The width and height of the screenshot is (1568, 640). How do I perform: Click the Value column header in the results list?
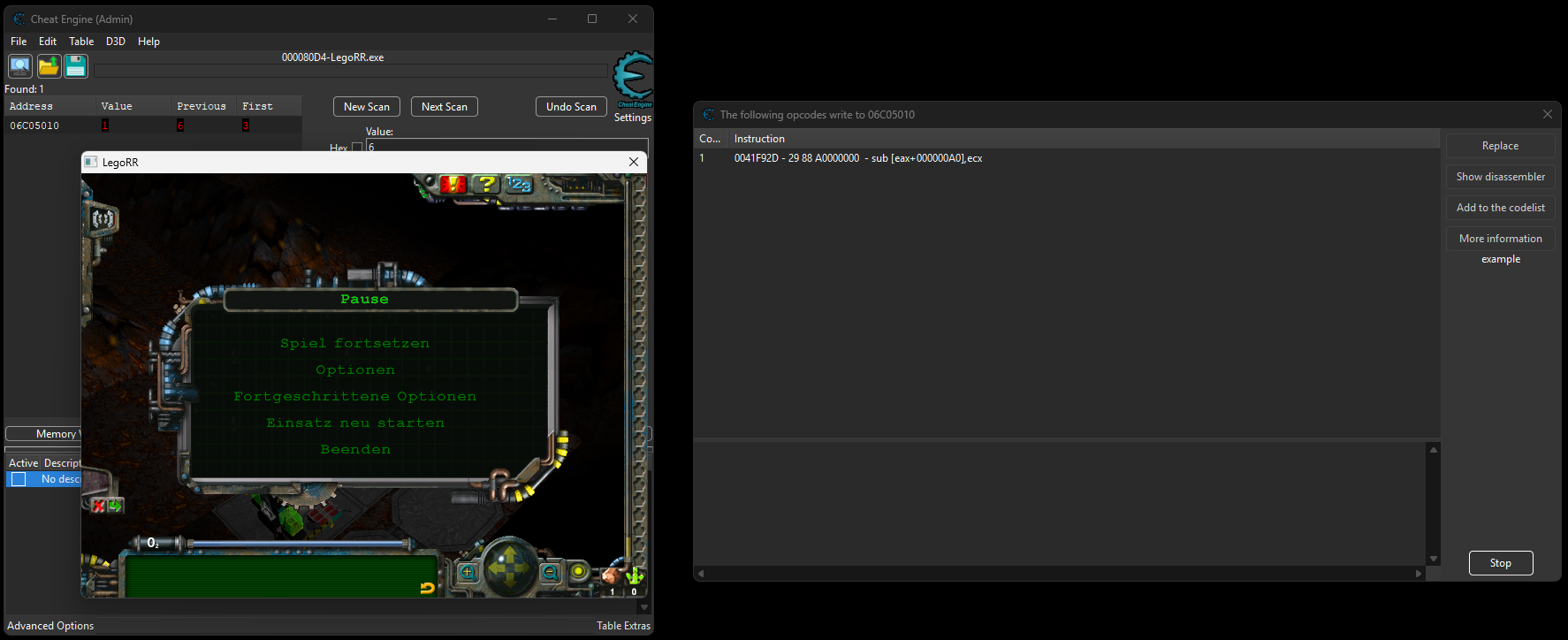coord(133,106)
